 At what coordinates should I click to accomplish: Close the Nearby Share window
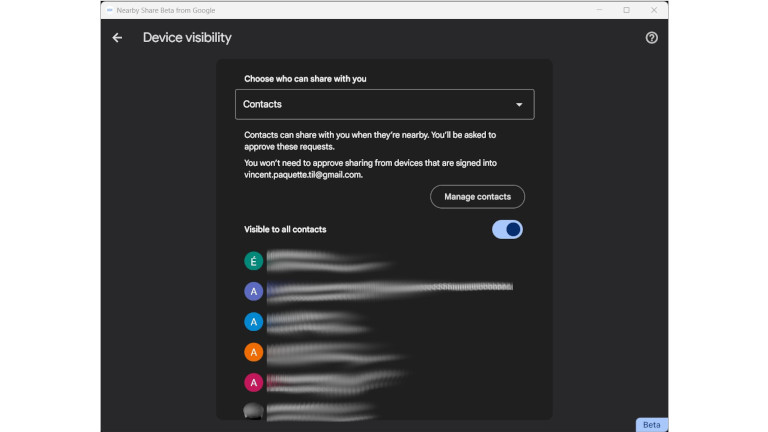652,10
